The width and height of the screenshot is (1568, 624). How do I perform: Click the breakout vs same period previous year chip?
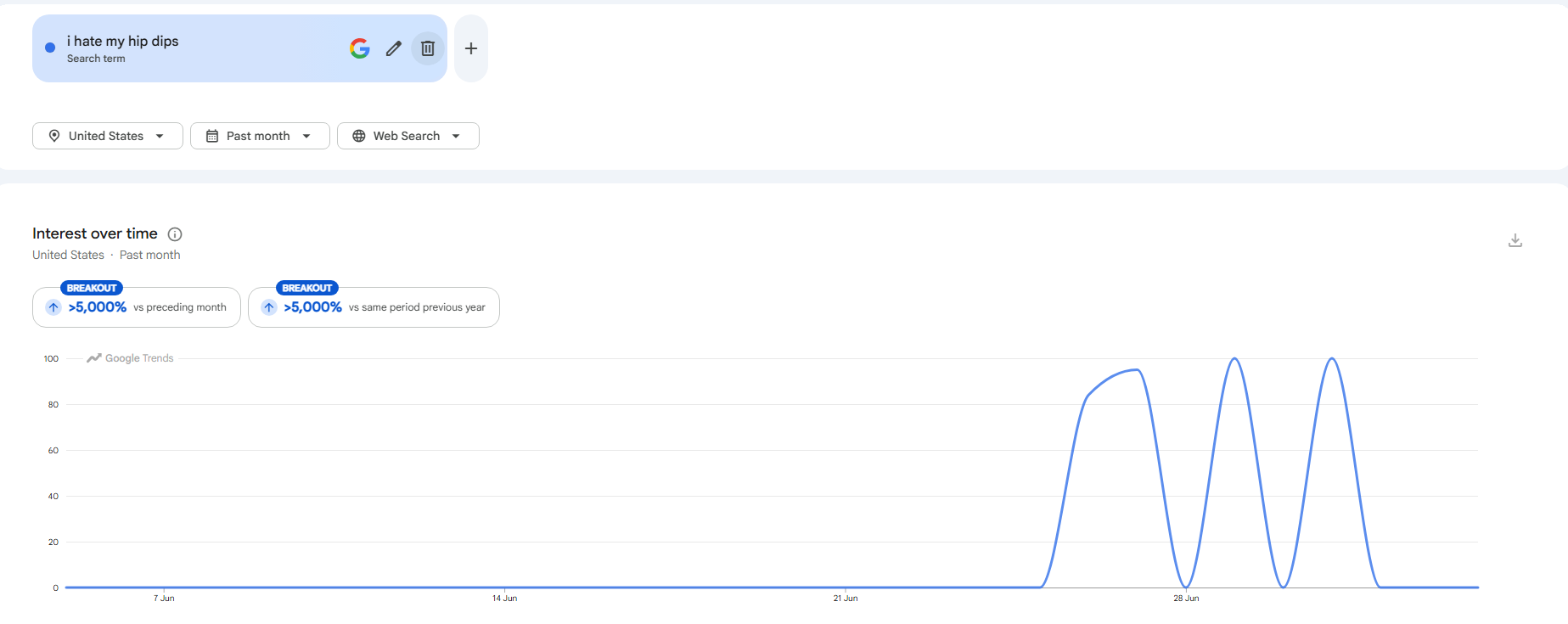374,306
